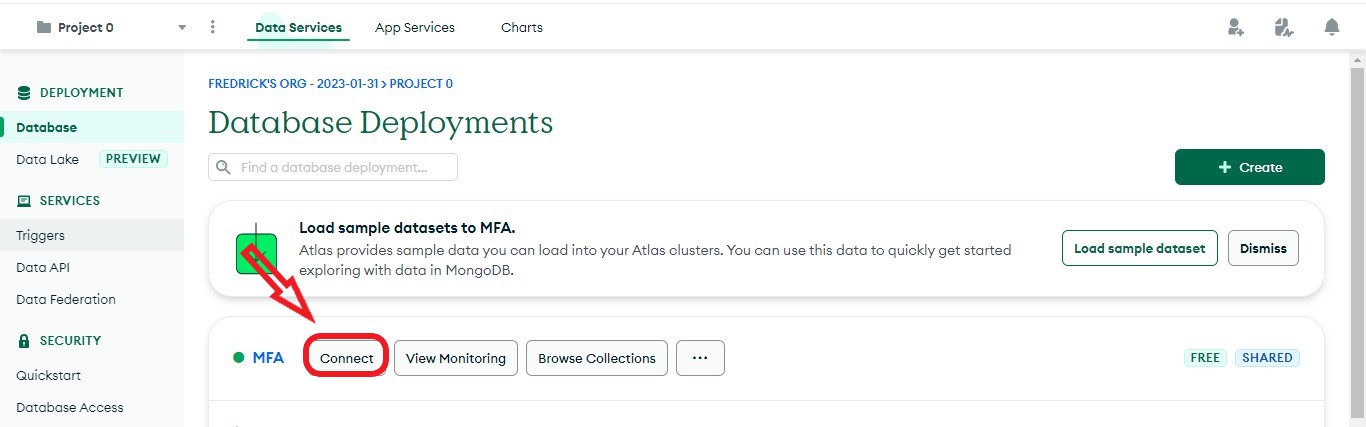
Task: Click the Project 0 folder icon
Action: point(44,28)
